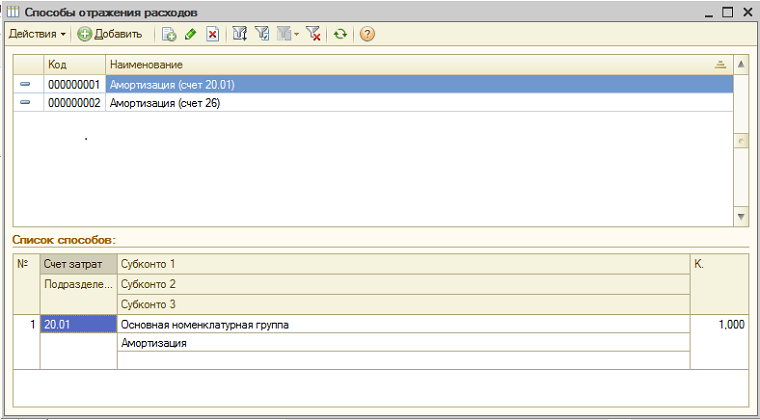The image size is (760, 420).
Task: Click the scroll up arrow of upper list
Action: tap(741, 65)
